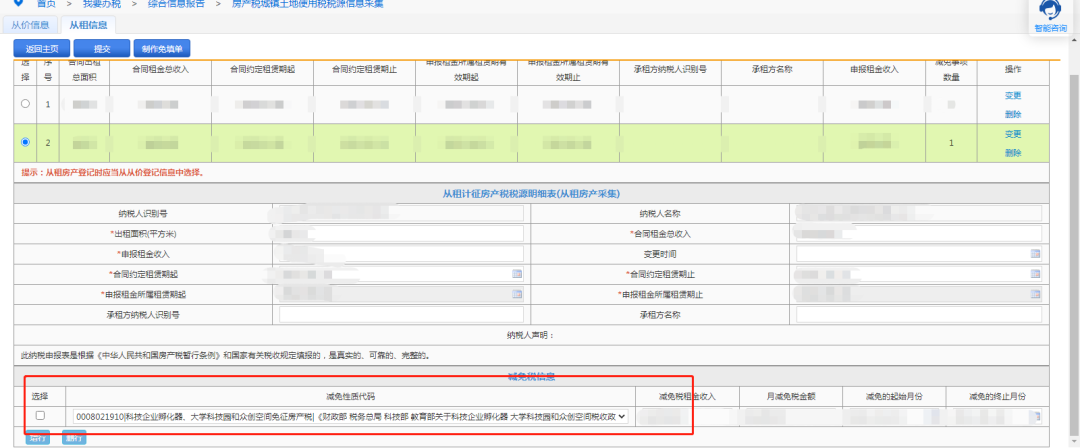Click the 合同租金总收入 input field
Image resolution: width=1080 pixels, height=448 pixels.
point(919,234)
